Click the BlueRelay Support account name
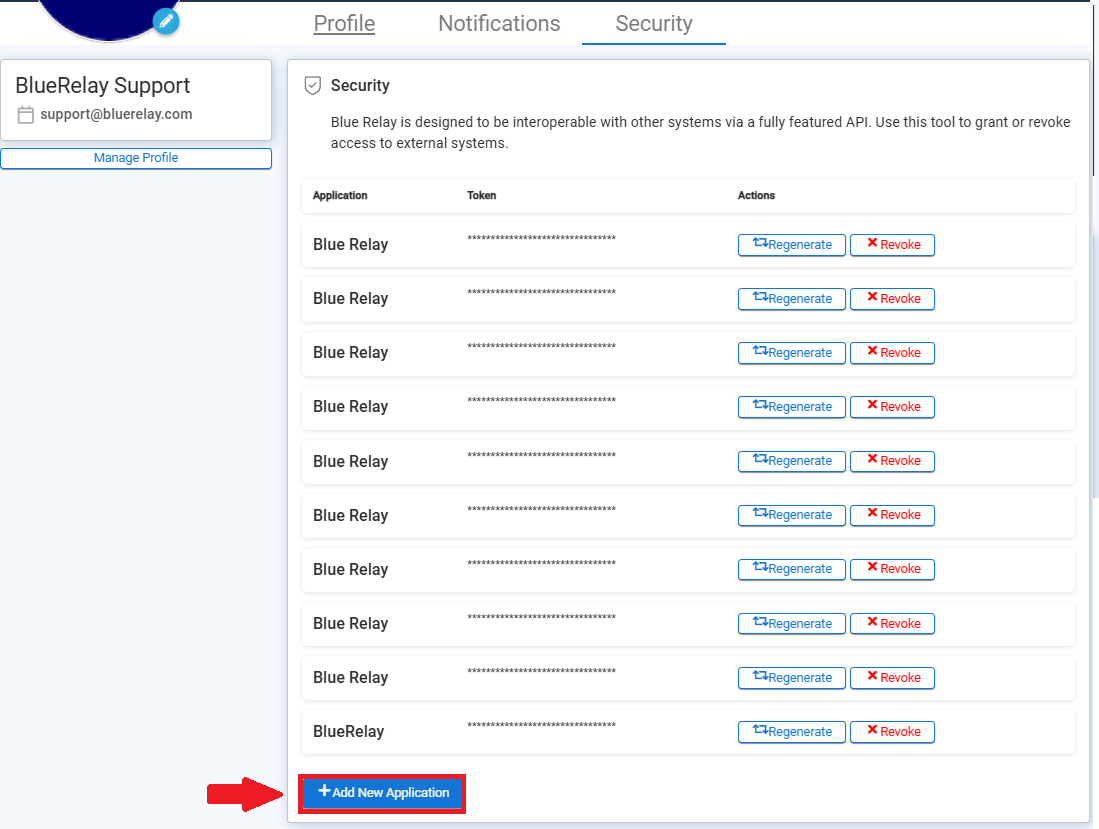 coord(102,85)
